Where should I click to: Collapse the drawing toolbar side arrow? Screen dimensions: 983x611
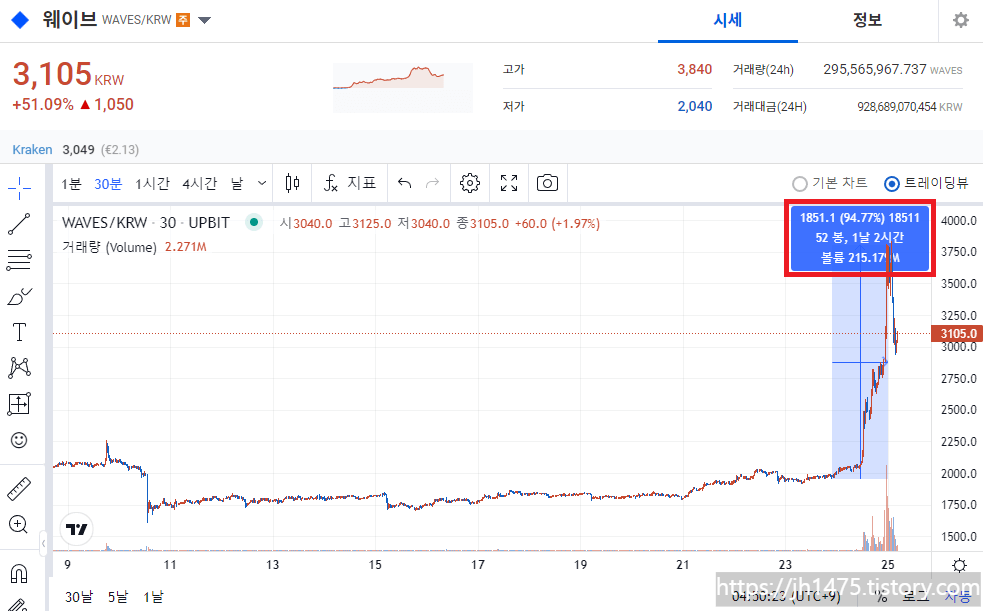pyautogui.click(x=43, y=543)
